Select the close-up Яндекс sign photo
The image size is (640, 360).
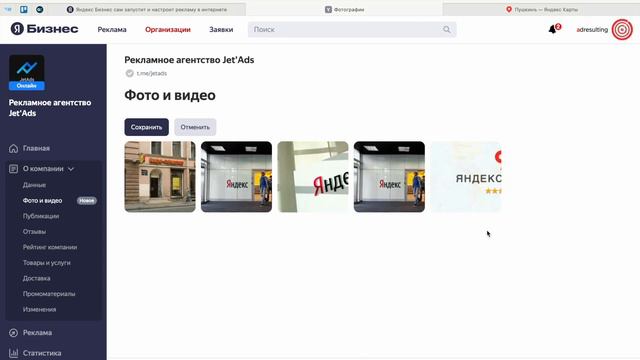pos(313,177)
